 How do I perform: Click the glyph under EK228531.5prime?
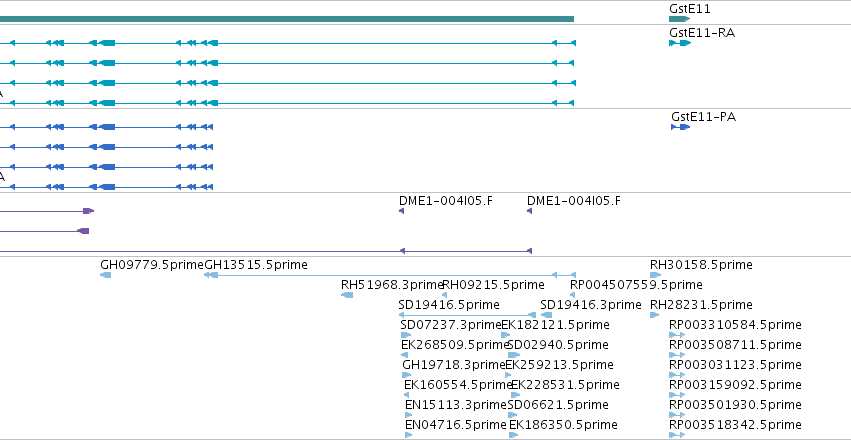pyautogui.click(x=516, y=396)
